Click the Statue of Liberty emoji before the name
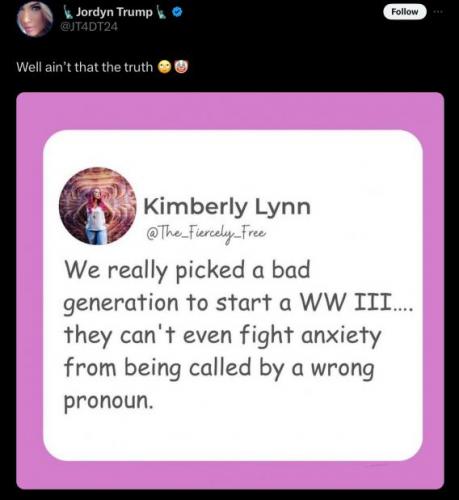Screen dimensions: 459x500 click(x=68, y=12)
